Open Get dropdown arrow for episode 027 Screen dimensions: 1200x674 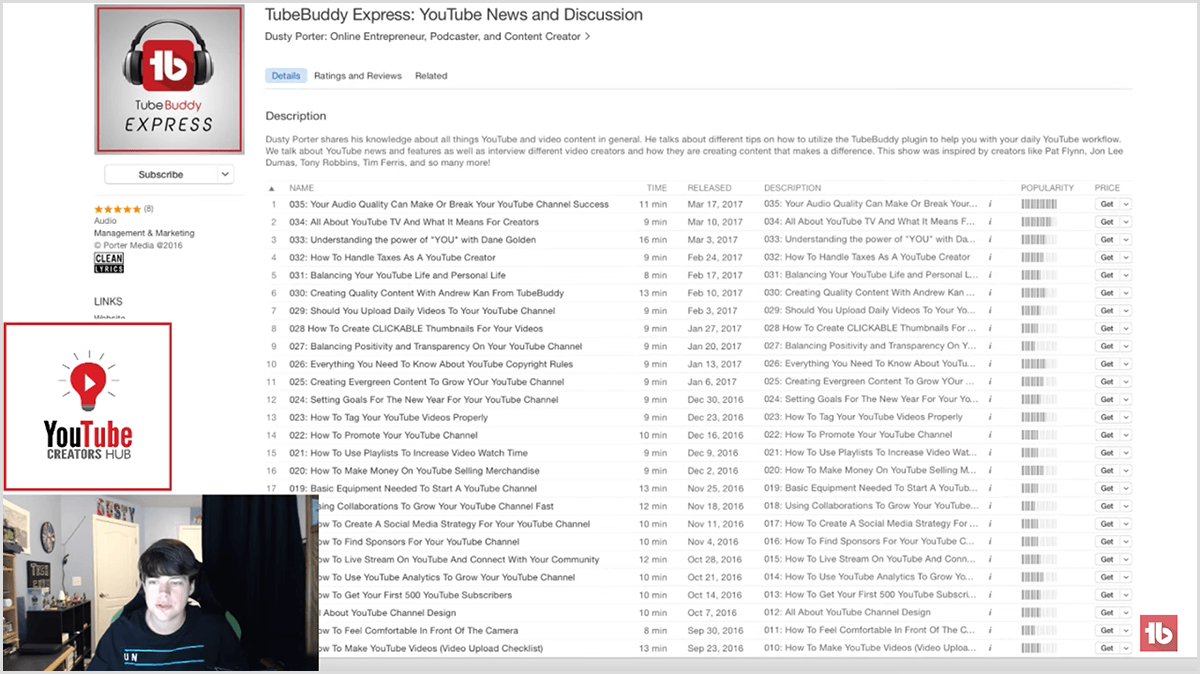click(x=1126, y=346)
